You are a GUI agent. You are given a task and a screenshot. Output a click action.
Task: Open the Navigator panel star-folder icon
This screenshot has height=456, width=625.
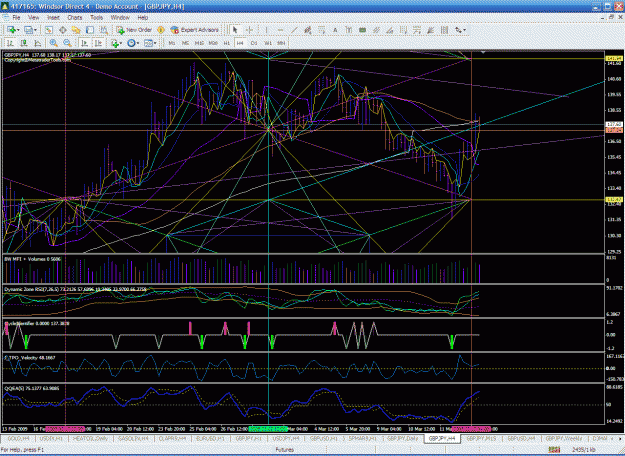(76, 30)
